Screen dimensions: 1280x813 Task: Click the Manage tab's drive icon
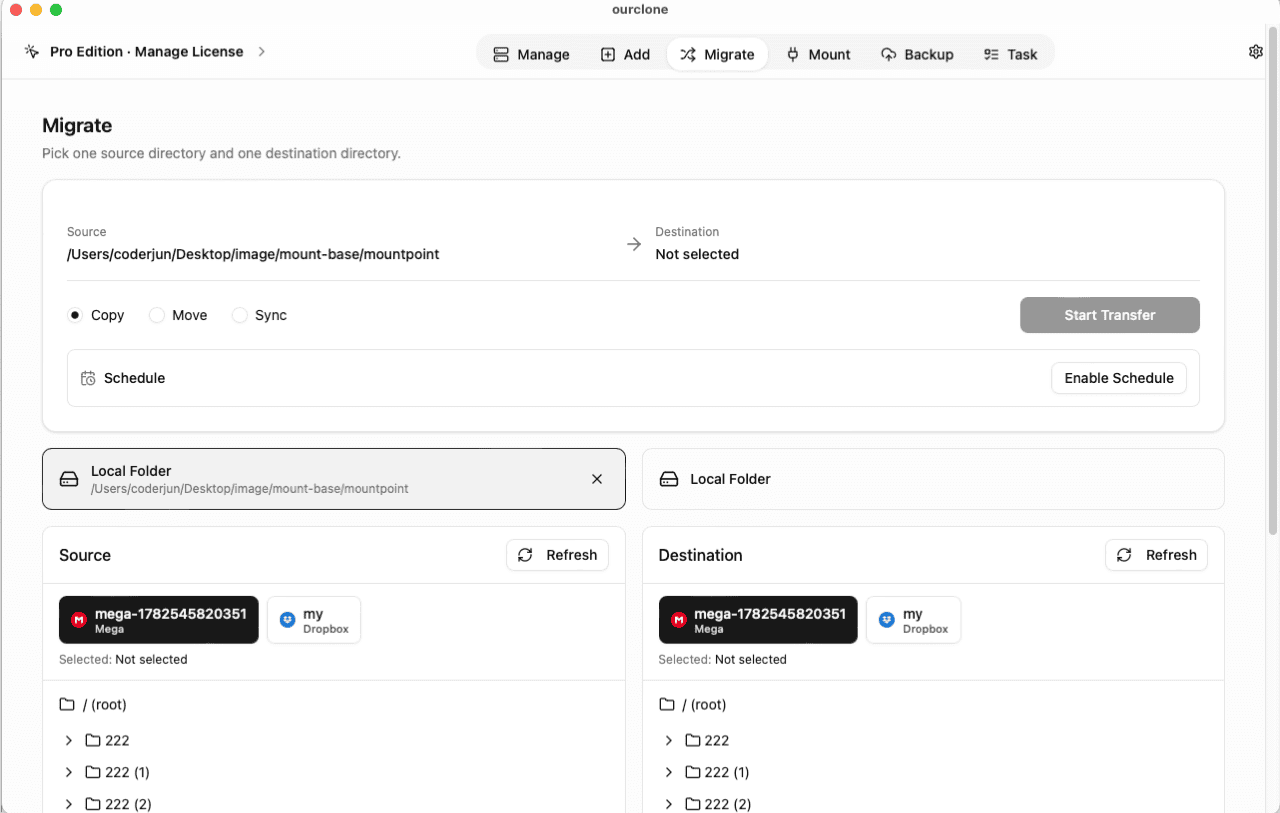(x=501, y=55)
